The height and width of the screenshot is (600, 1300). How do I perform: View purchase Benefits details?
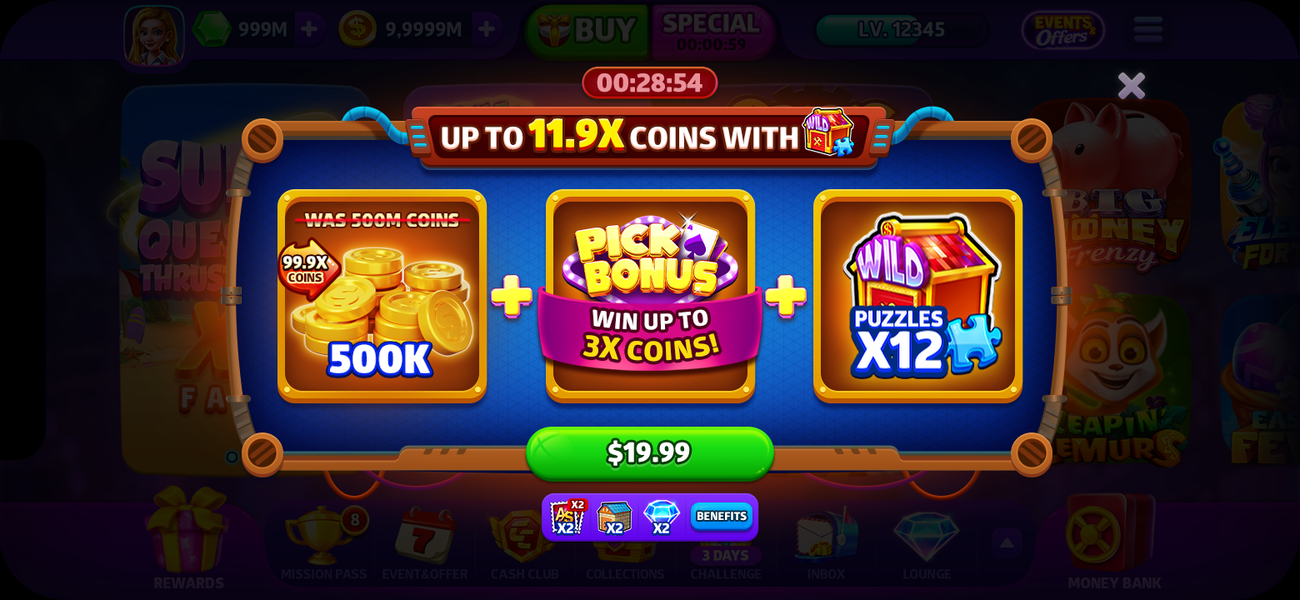pos(721,516)
